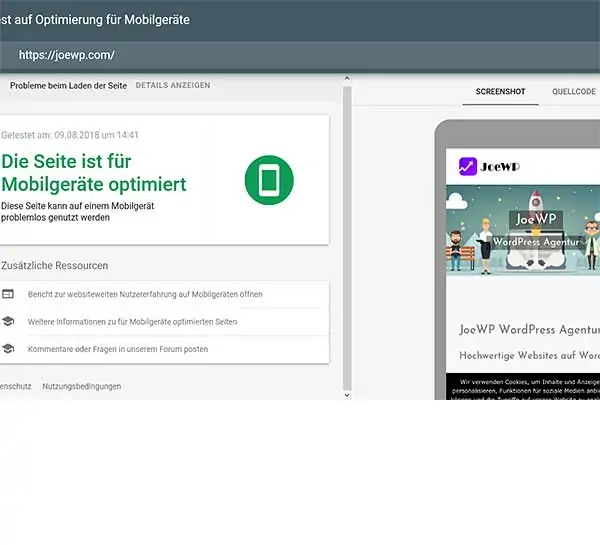This screenshot has height=545, width=600.
Task: Open the Nutzungsbedingungen footer link
Action: (82, 386)
